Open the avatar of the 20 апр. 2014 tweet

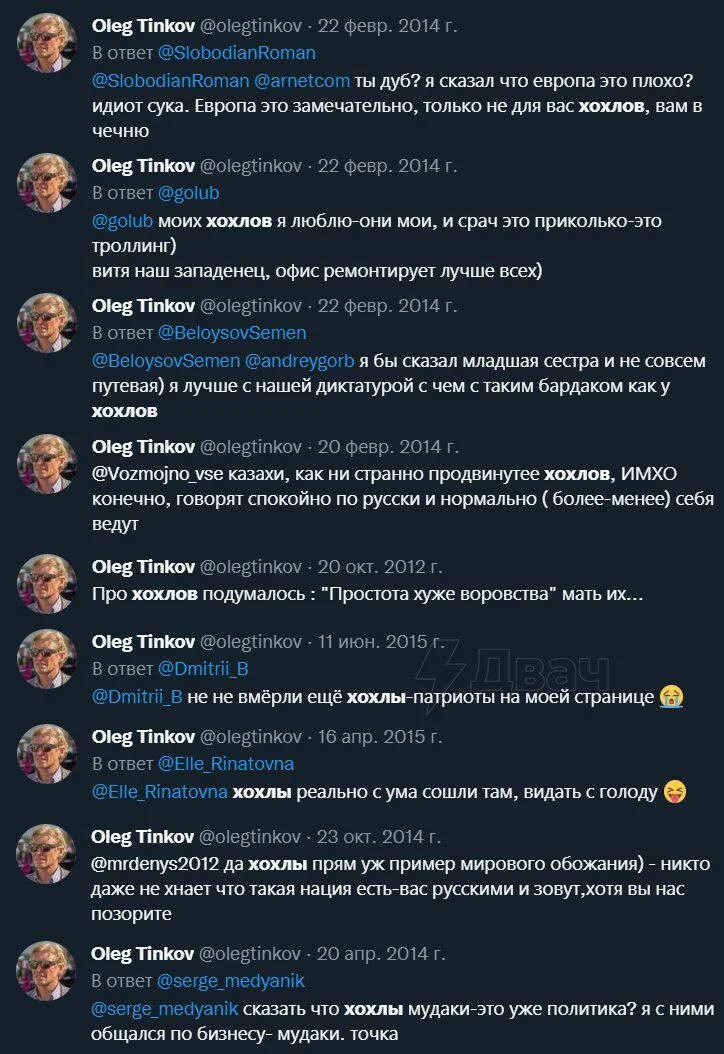[x=46, y=971]
